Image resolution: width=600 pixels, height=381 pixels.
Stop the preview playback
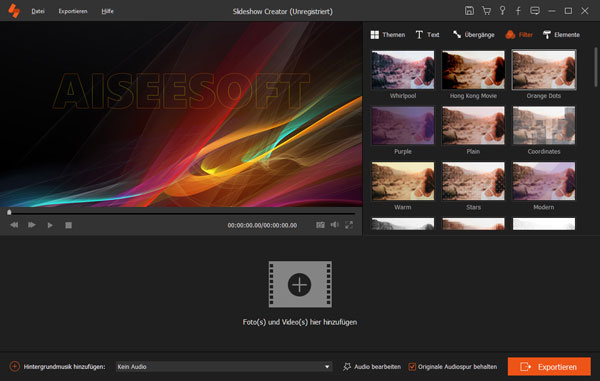(x=68, y=225)
